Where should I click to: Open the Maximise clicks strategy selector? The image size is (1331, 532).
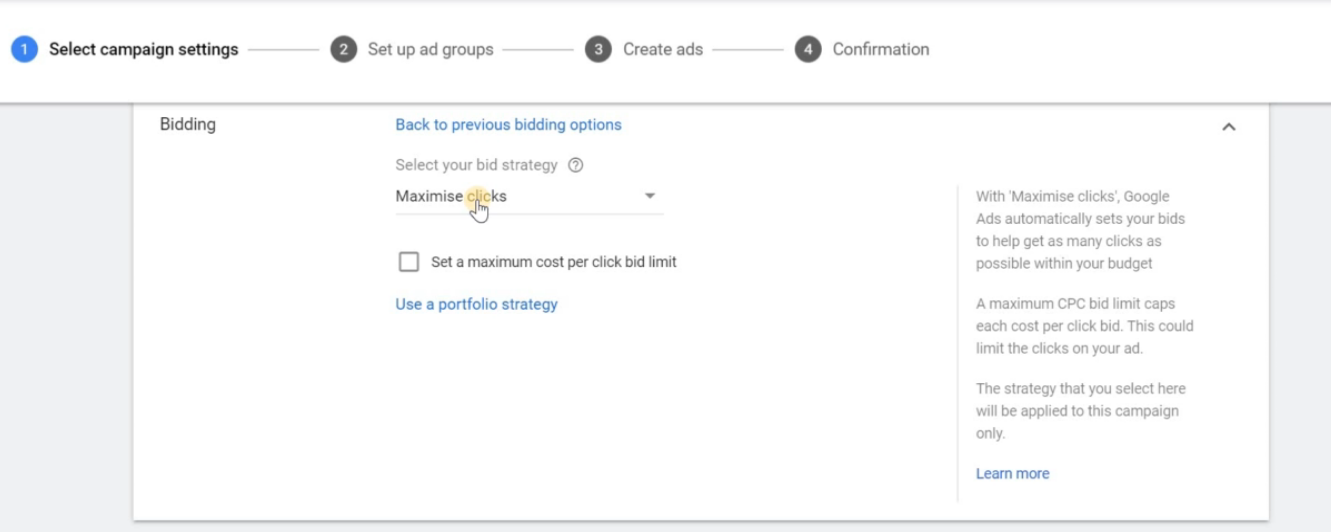pos(451,196)
